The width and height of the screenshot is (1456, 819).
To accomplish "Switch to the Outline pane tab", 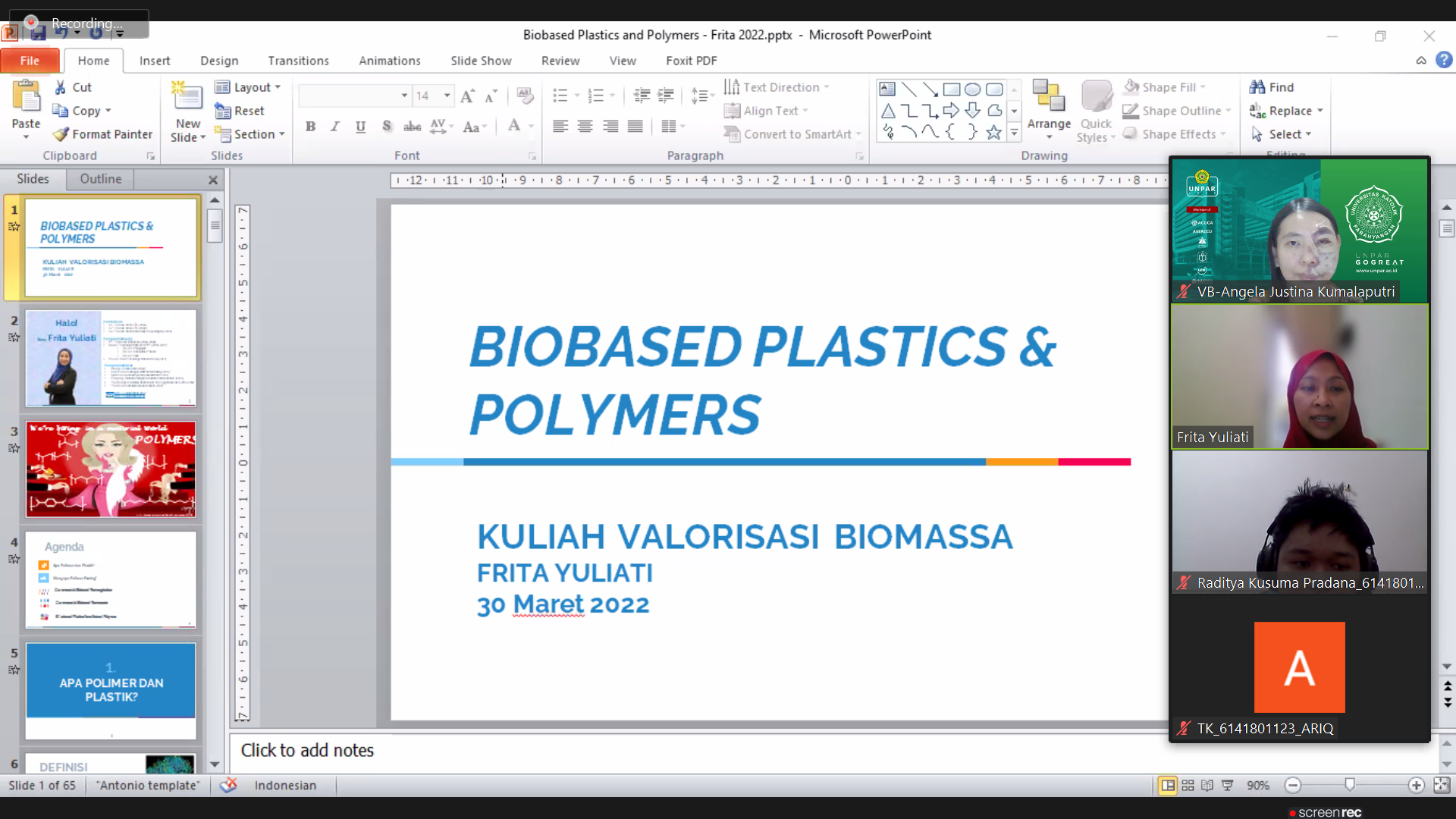I will coord(100,179).
